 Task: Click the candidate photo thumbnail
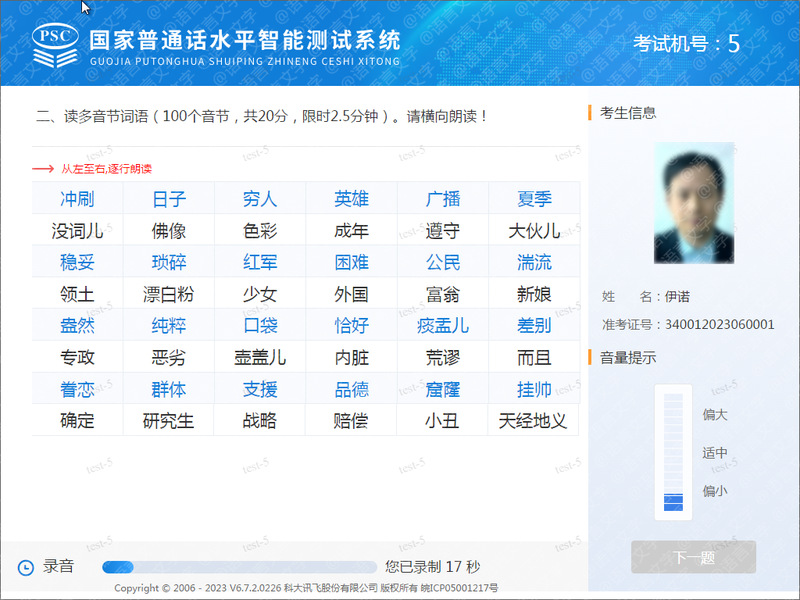694,203
